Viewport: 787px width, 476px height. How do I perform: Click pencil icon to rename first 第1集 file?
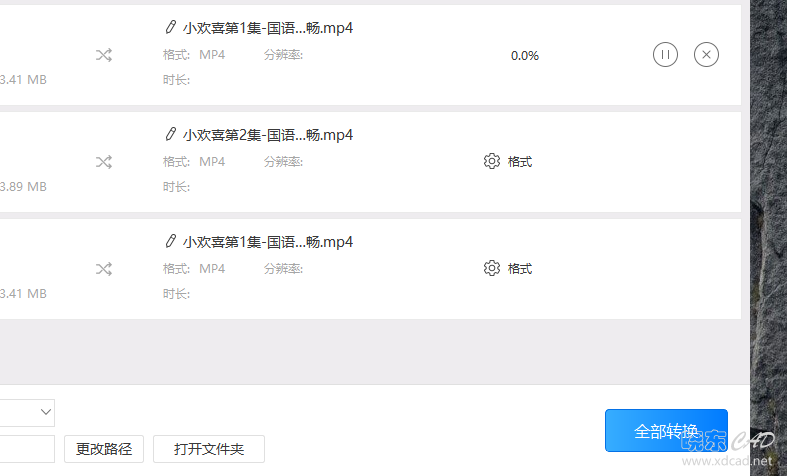pyautogui.click(x=171, y=27)
